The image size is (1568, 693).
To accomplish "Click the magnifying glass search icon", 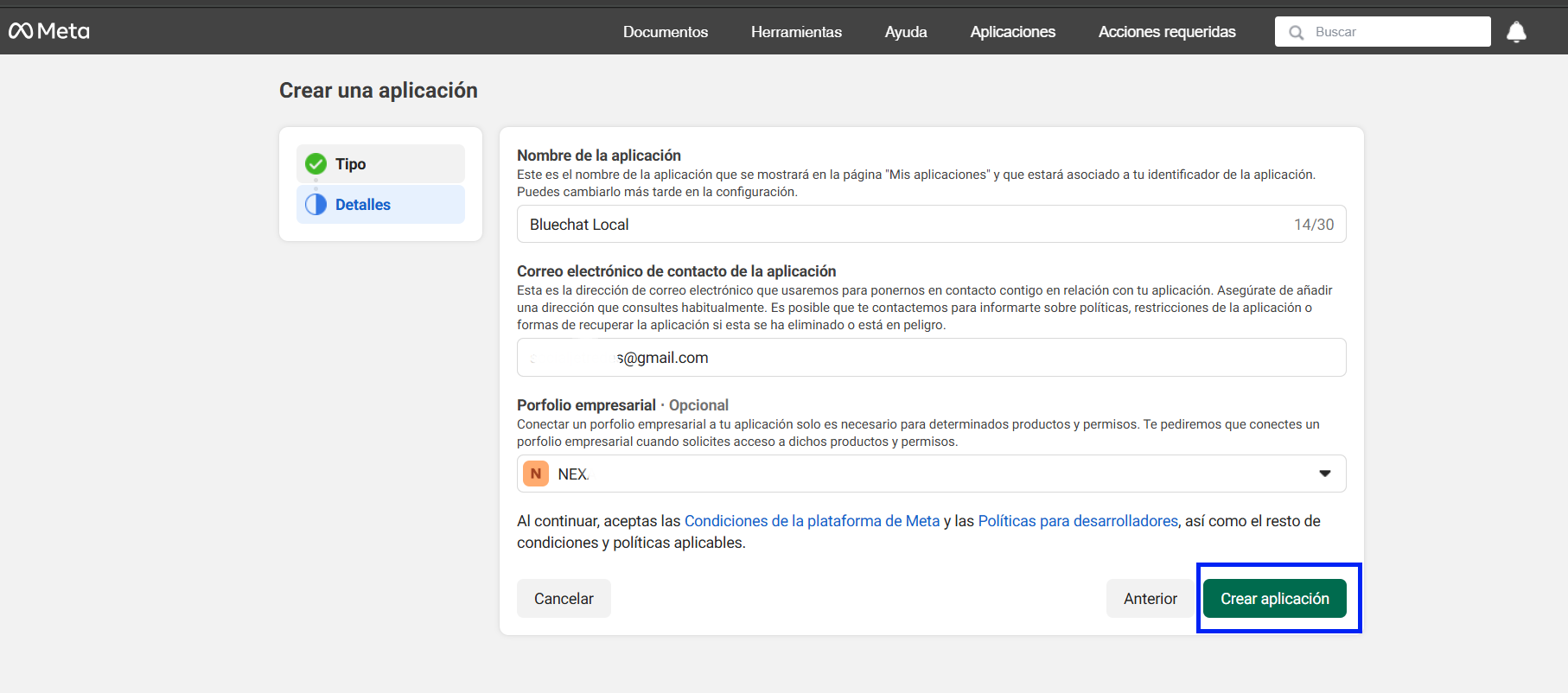I will [x=1296, y=32].
